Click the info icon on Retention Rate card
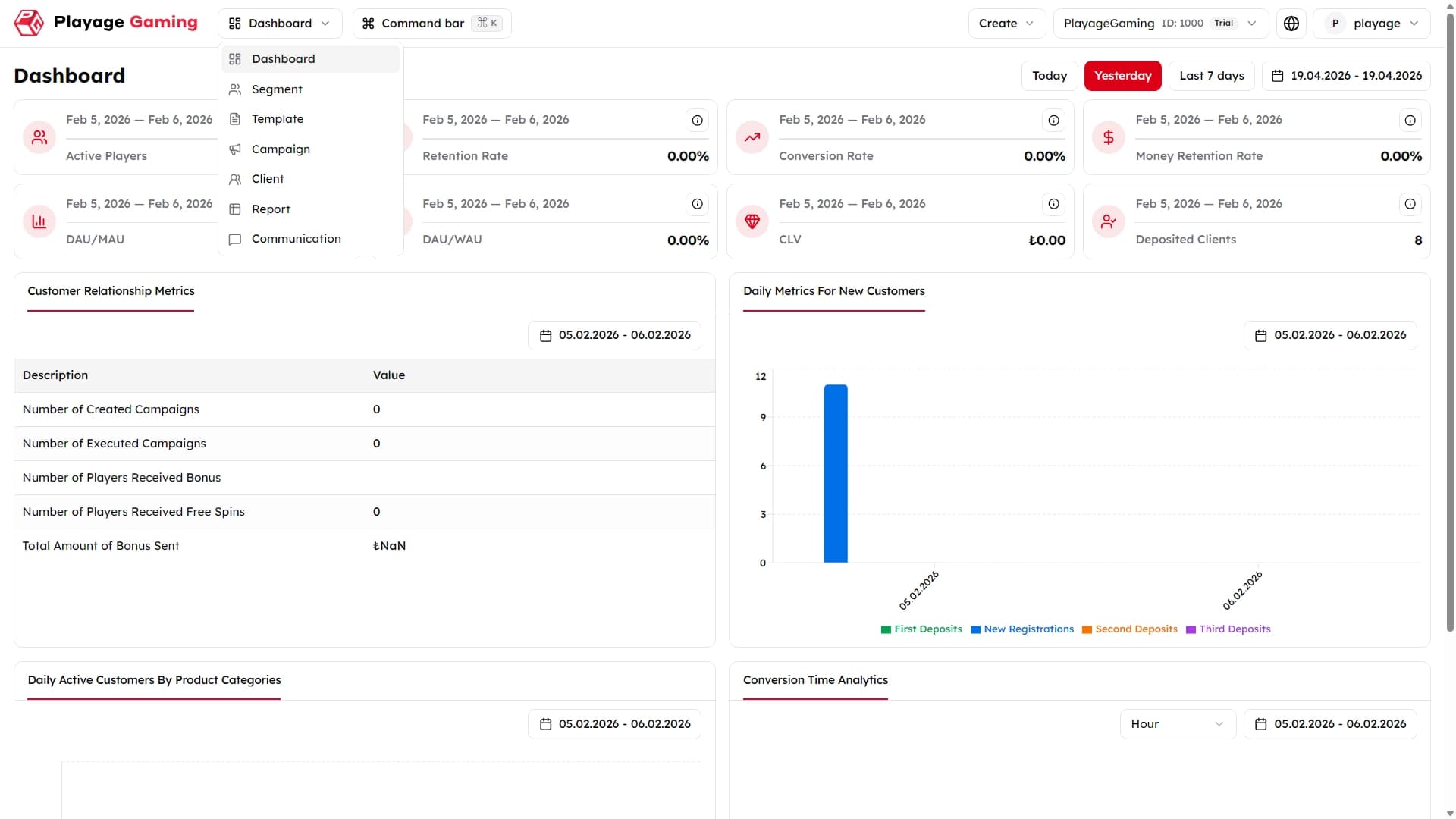The image size is (1456, 819). [697, 120]
